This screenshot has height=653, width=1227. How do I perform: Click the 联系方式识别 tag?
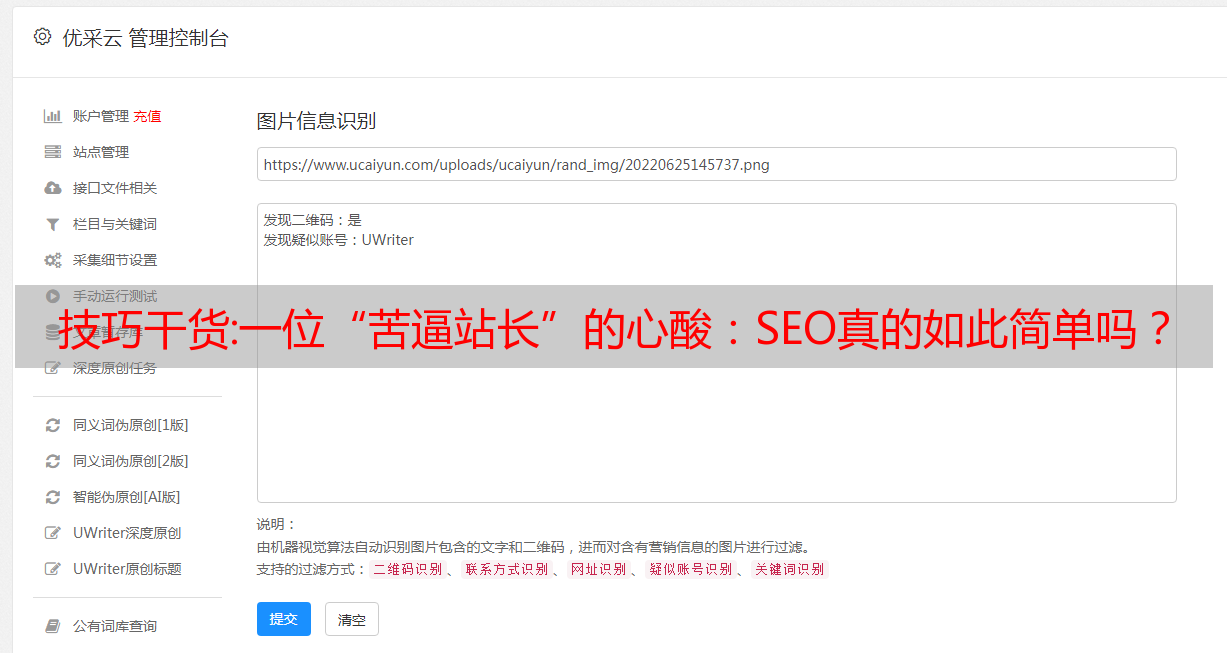pos(506,569)
